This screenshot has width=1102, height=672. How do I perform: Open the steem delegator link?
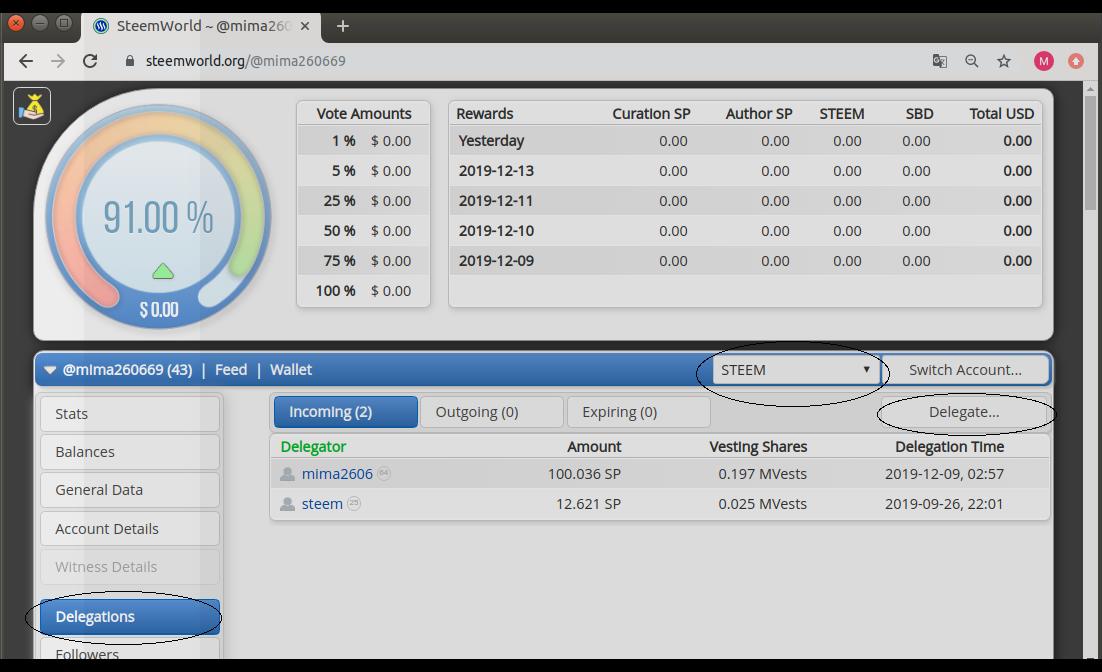(x=322, y=504)
